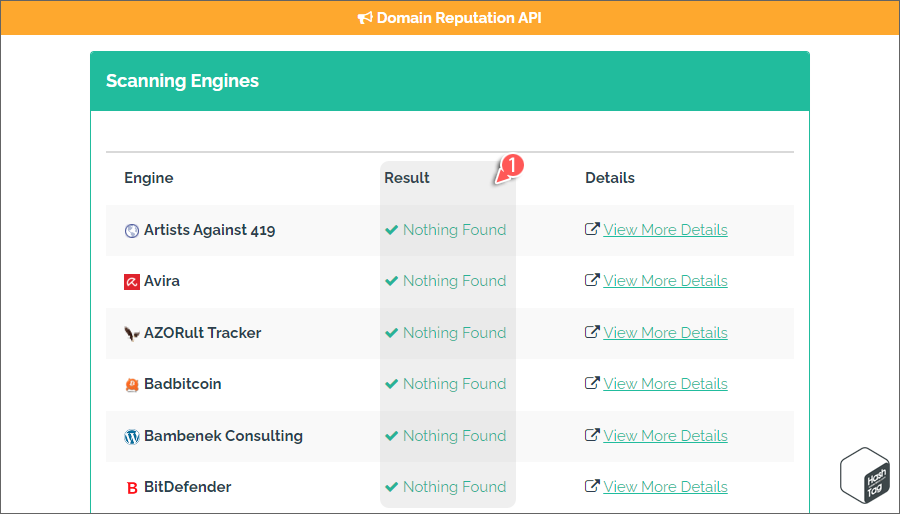Click the megaphone icon in the orange banner
900x514 pixels.
[x=365, y=18]
